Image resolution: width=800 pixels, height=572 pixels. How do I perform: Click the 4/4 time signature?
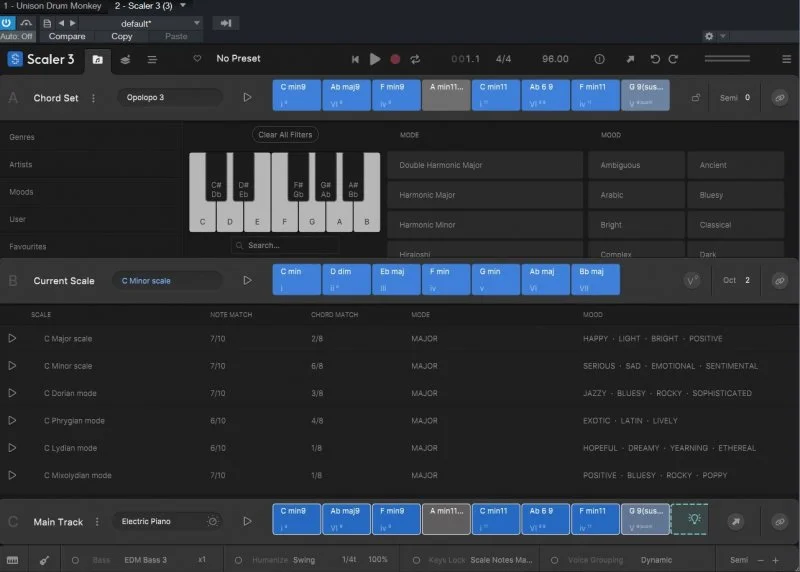(503, 59)
